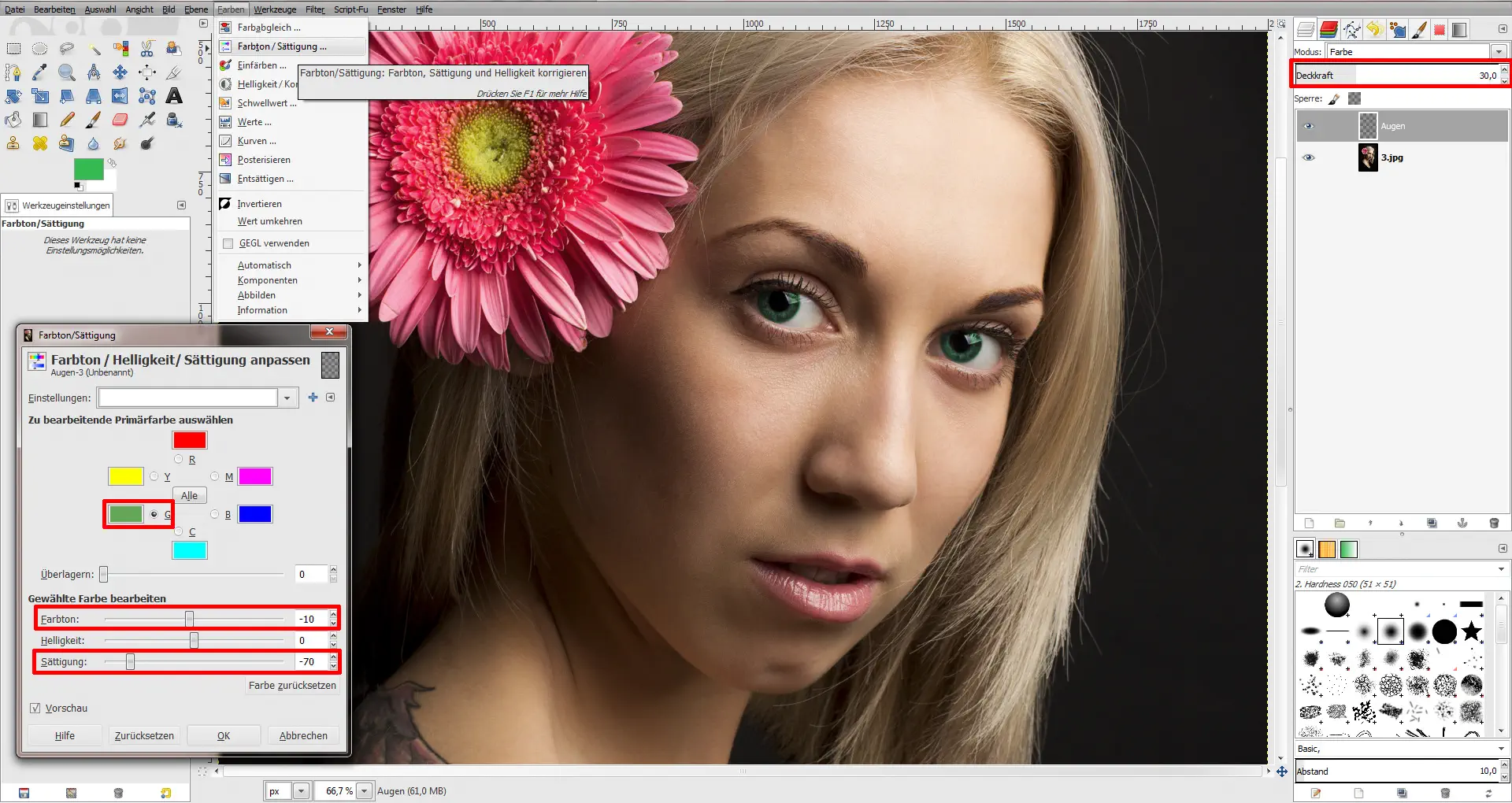
Task: Click the Farbe zurücksetzen button
Action: coord(292,685)
